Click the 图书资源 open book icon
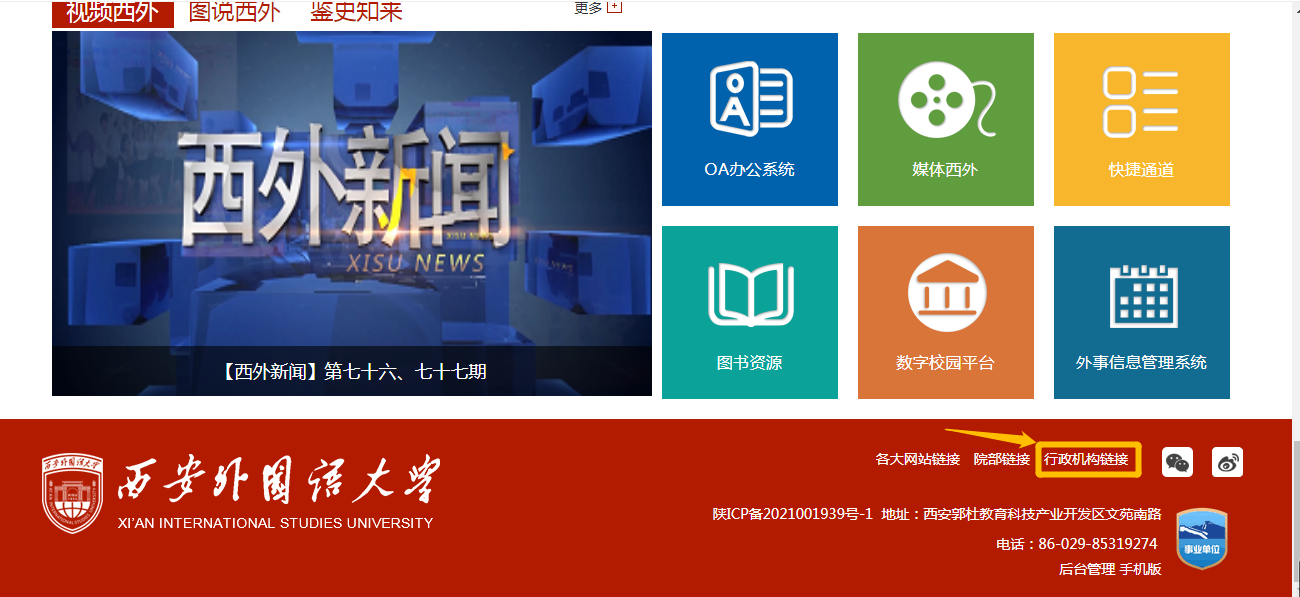Viewport: 1300px width, 597px height. click(x=750, y=294)
